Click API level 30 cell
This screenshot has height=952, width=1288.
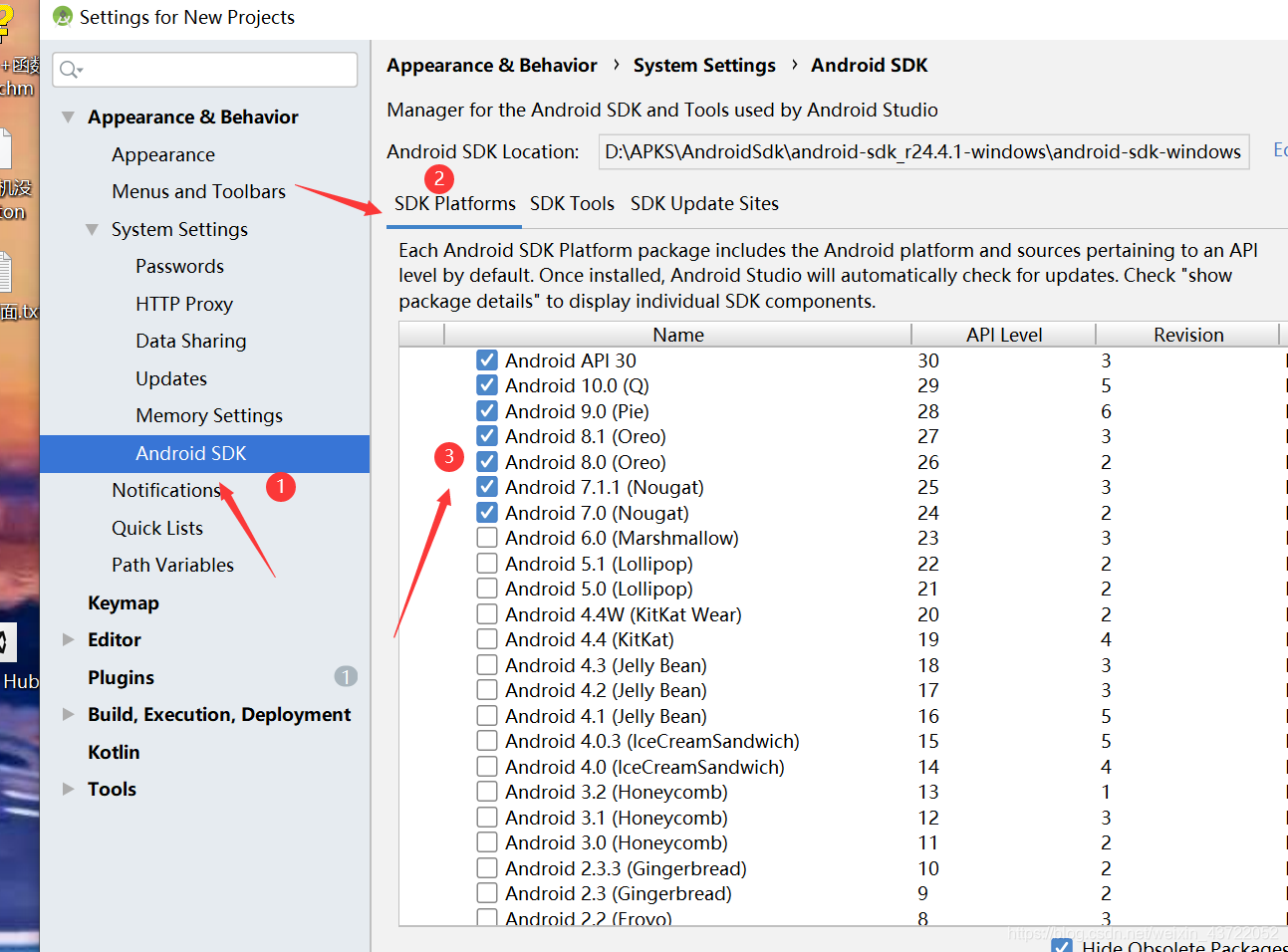tap(928, 360)
